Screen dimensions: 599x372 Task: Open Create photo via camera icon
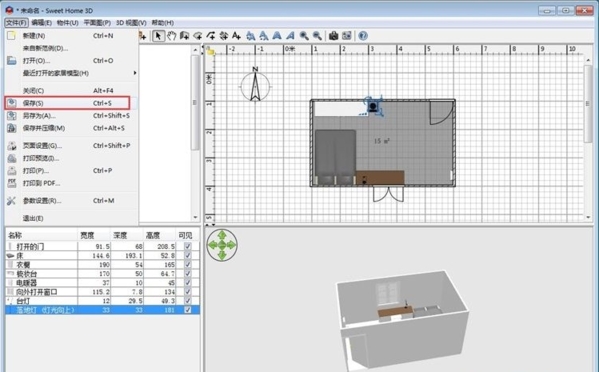(333, 36)
